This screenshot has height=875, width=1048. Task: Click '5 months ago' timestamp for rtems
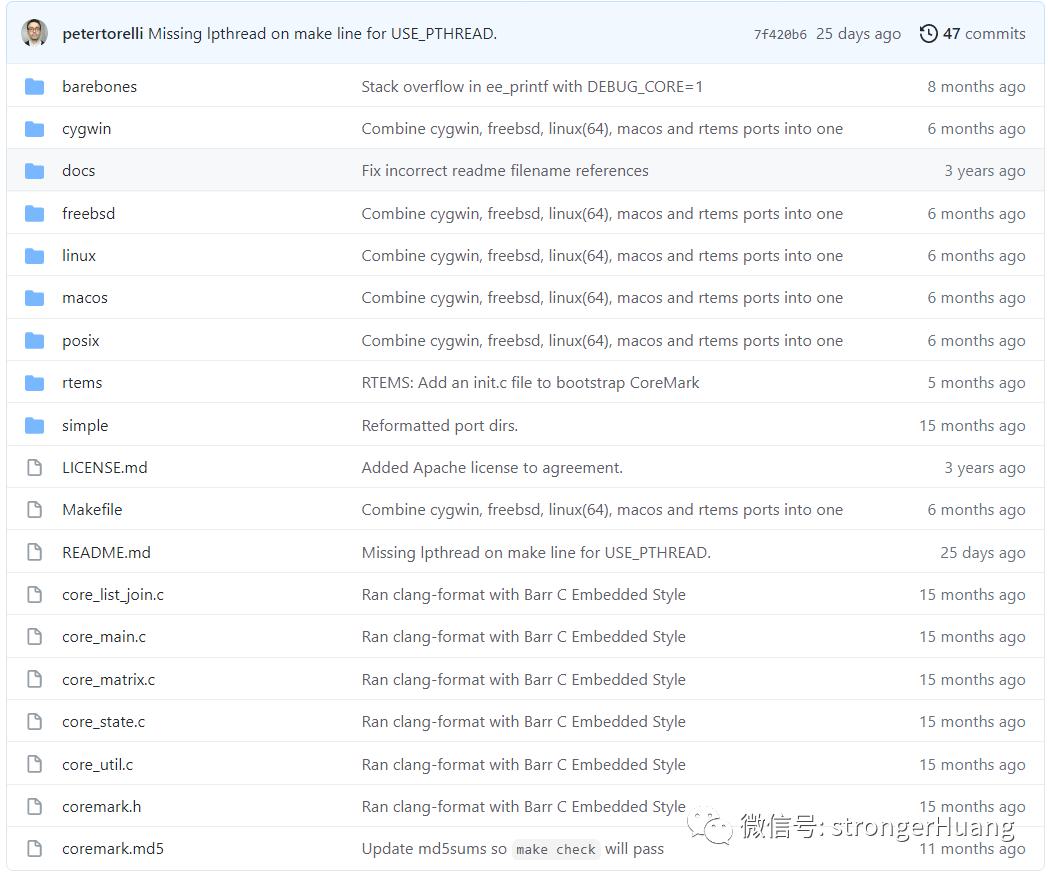[x=976, y=382]
